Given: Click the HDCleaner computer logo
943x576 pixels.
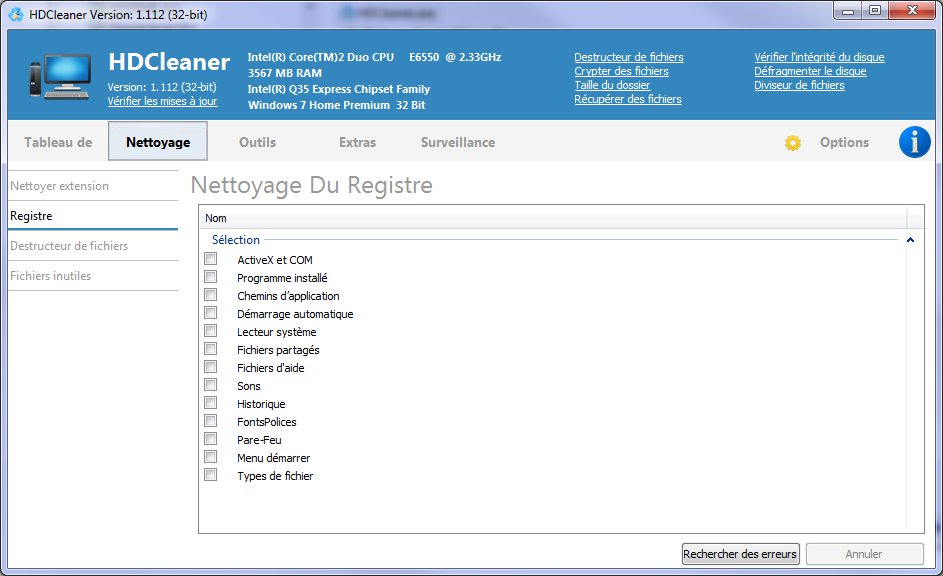Looking at the screenshot, I should (x=60, y=76).
